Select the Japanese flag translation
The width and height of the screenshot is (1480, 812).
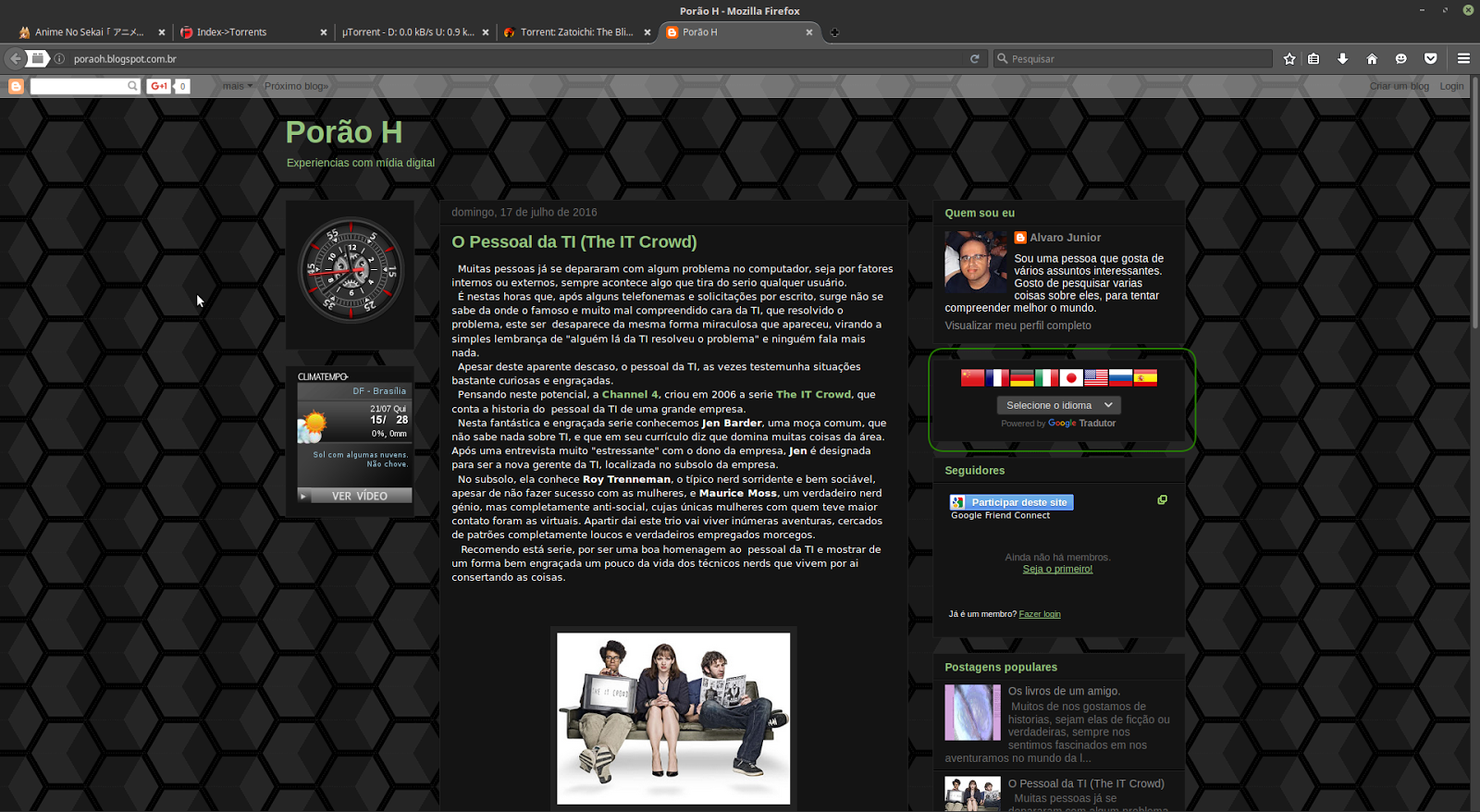click(x=1071, y=377)
